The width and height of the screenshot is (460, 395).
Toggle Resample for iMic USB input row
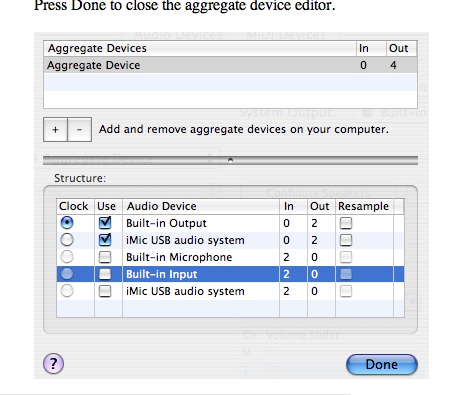346,291
